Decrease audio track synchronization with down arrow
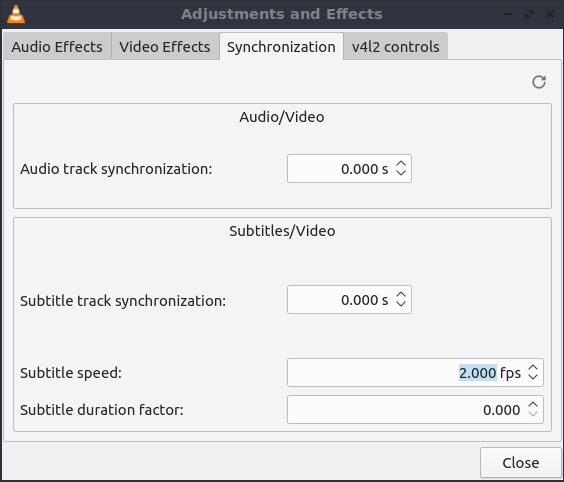This screenshot has height=482, width=564. (401, 173)
